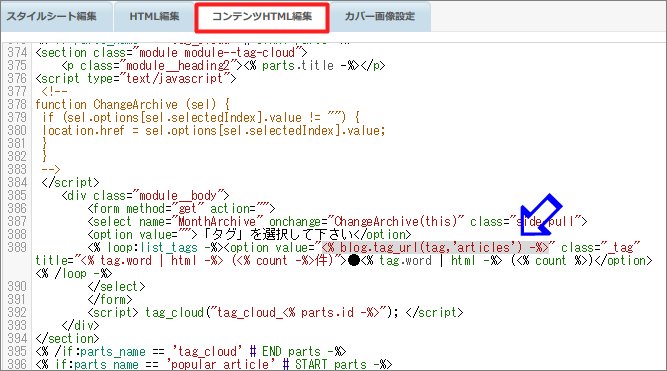Click line 374 section module--tag-cloud code
This screenshot has width=667, height=371.
tap(171, 52)
